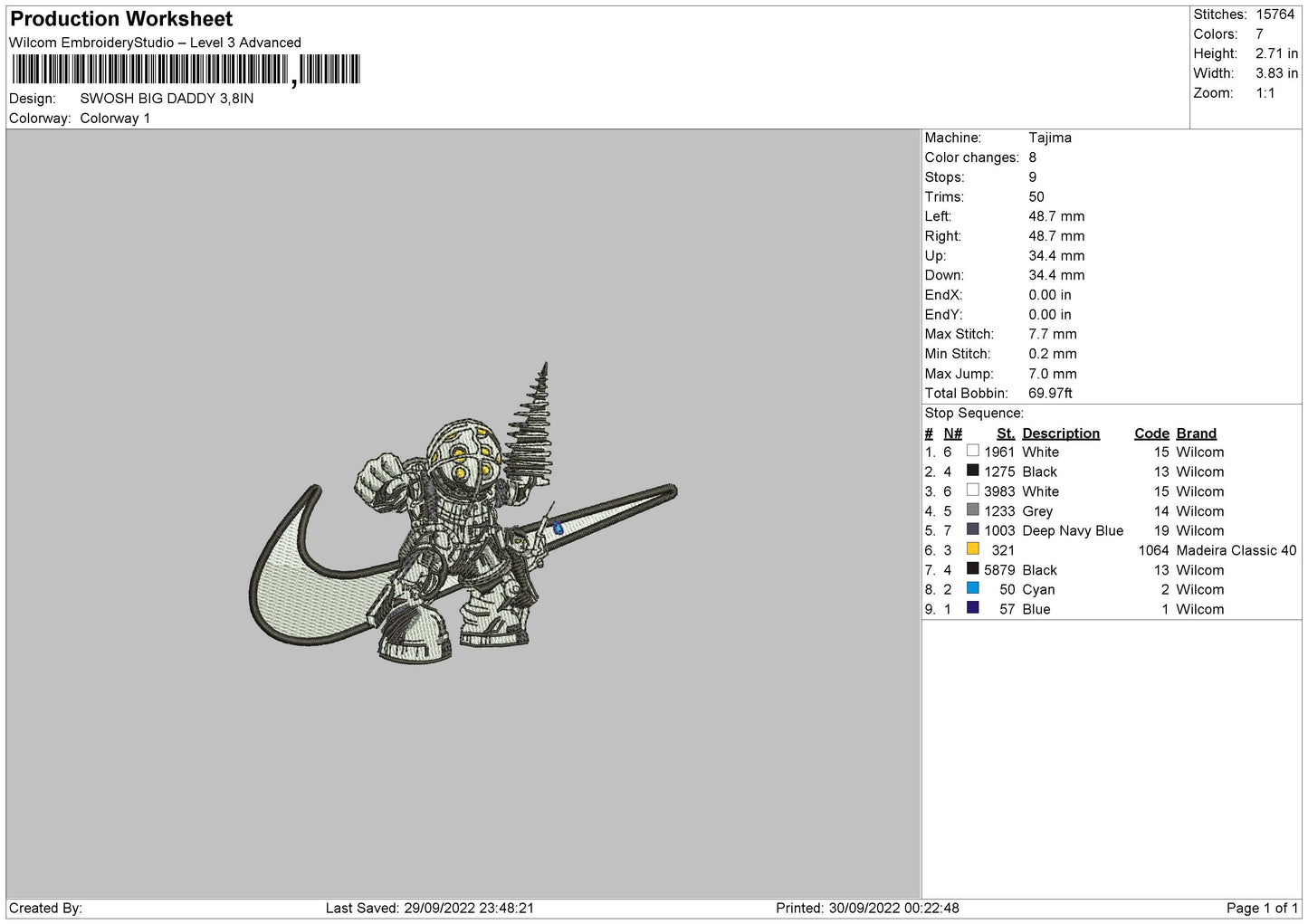The height and width of the screenshot is (924, 1308).
Task: Click the barcode in the header
Action: pos(186,70)
